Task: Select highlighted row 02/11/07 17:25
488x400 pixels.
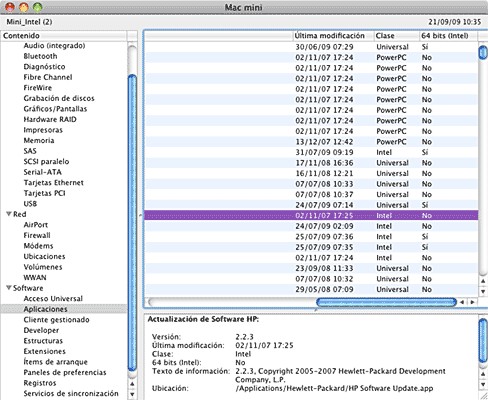Action: [x=311, y=216]
